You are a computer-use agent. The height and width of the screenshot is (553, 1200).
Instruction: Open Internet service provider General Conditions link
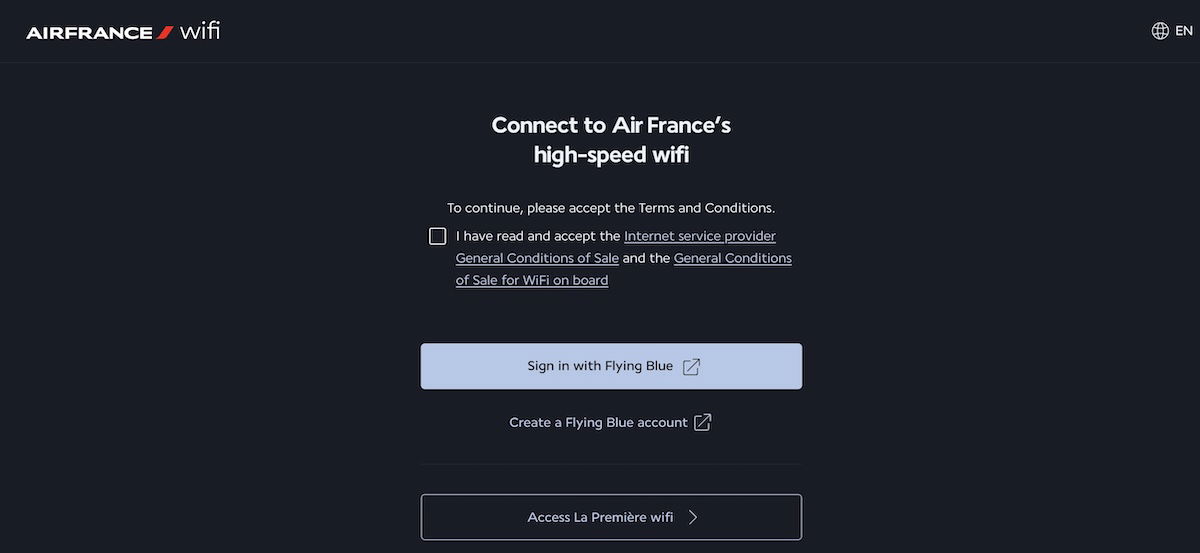coord(699,236)
